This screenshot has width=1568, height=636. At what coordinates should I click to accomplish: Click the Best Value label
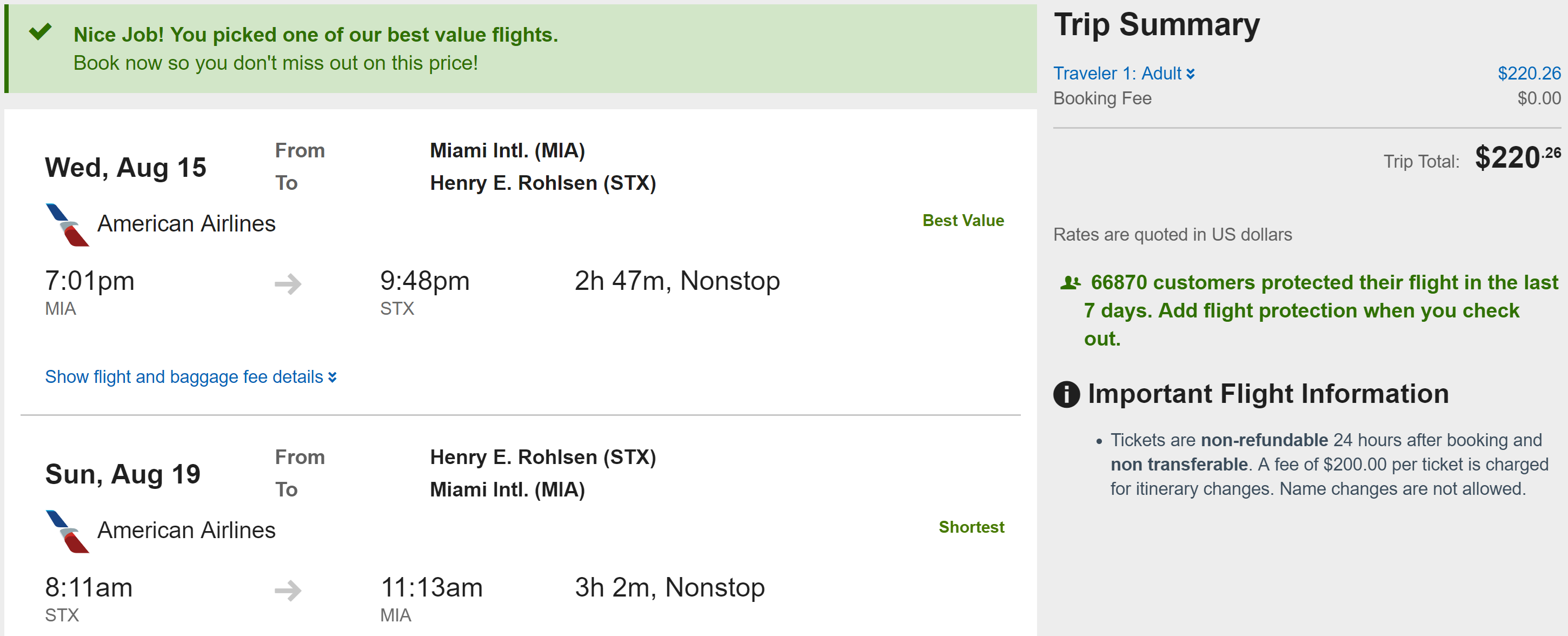coord(963,221)
